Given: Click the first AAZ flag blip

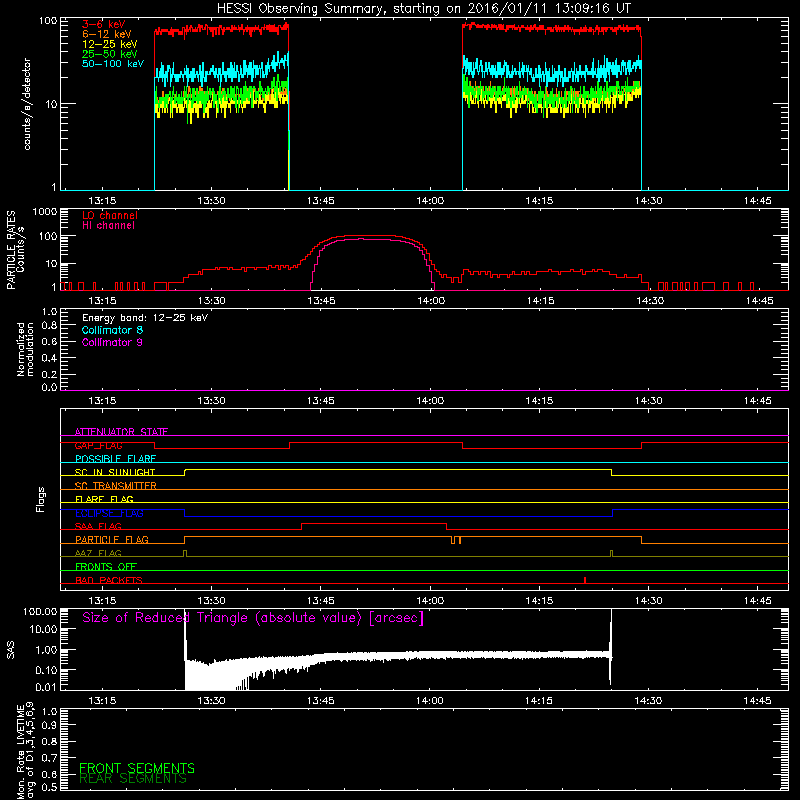Looking at the screenshot, I should pyautogui.click(x=185, y=554).
